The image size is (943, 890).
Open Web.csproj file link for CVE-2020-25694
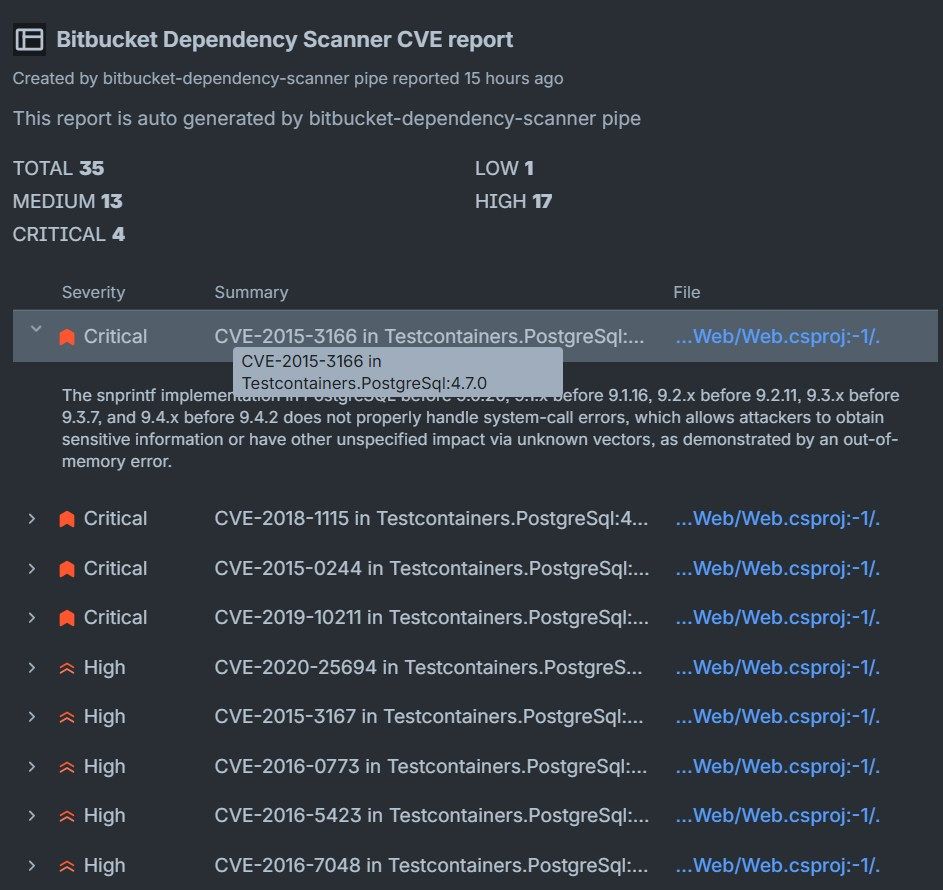click(777, 668)
